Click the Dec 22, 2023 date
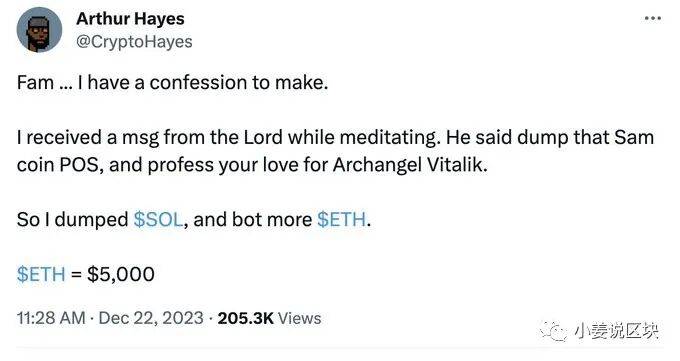680x361 pixels. pos(151,318)
